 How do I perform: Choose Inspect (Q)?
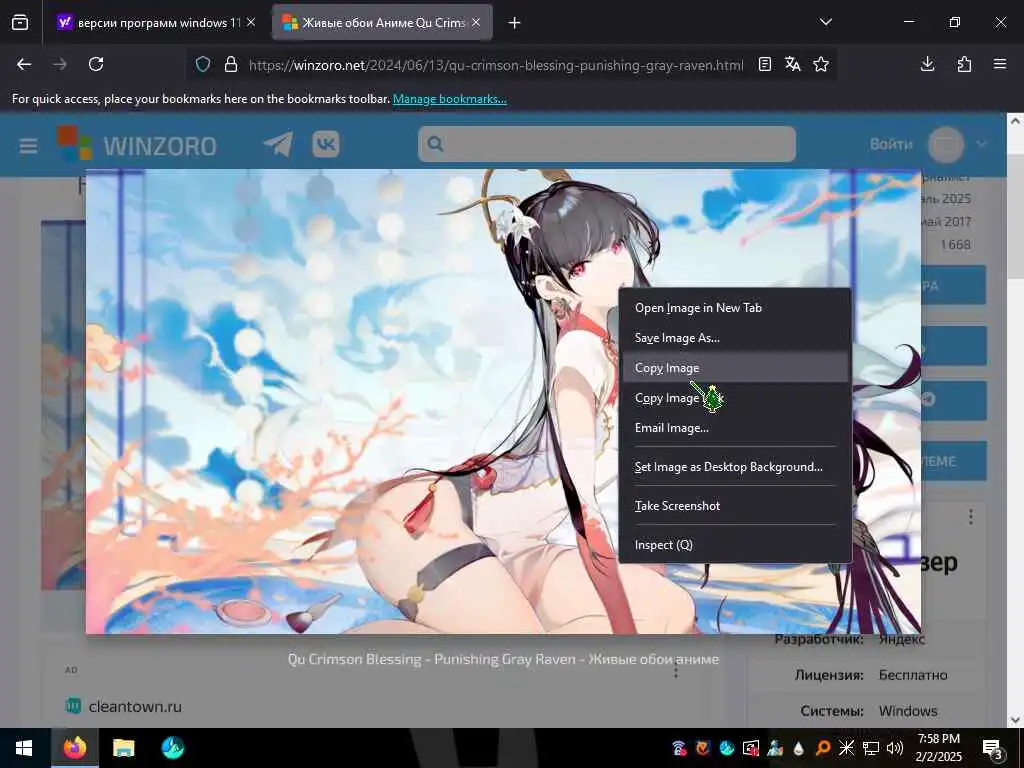735,545
